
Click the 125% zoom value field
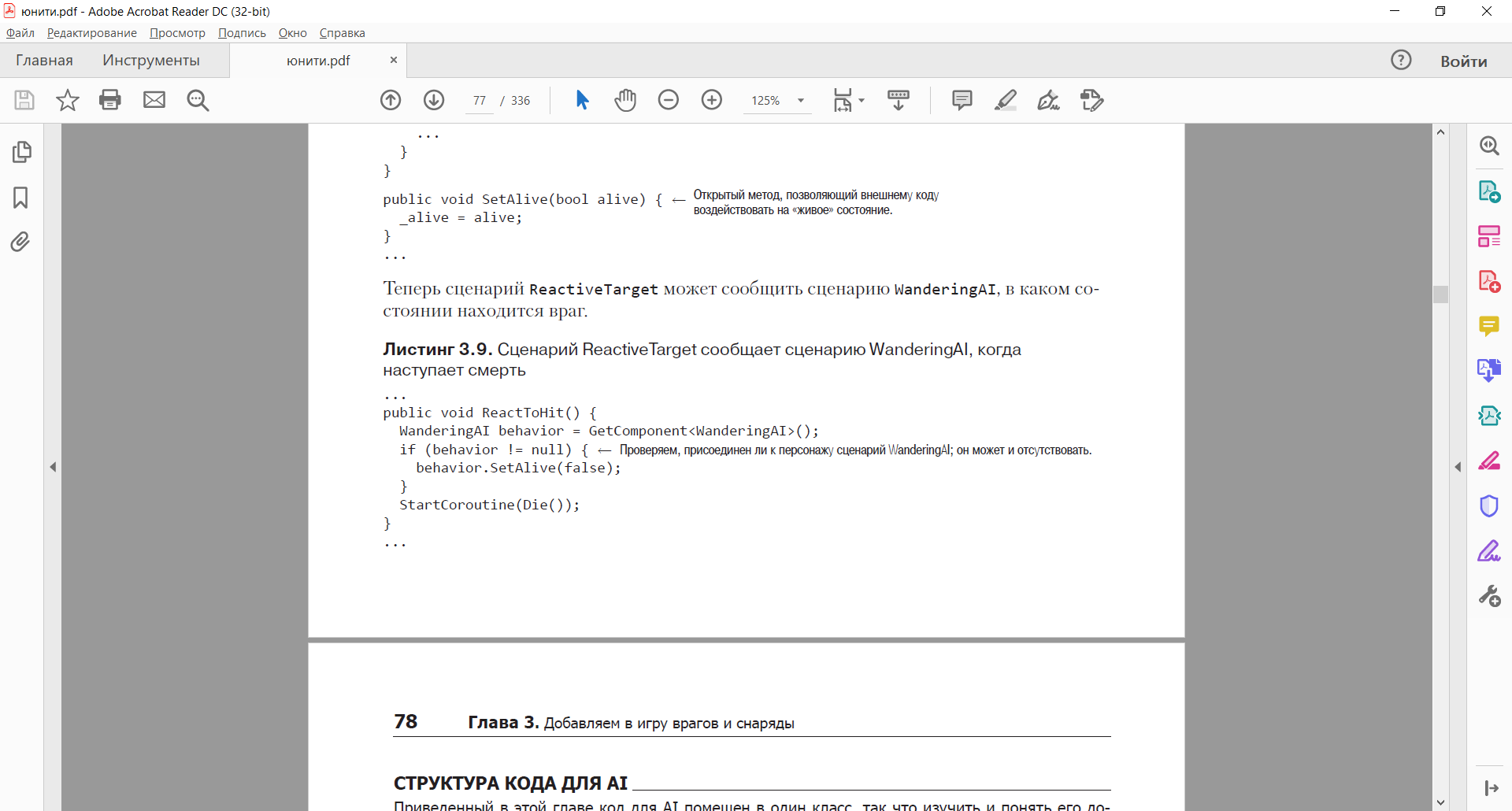[x=765, y=101]
